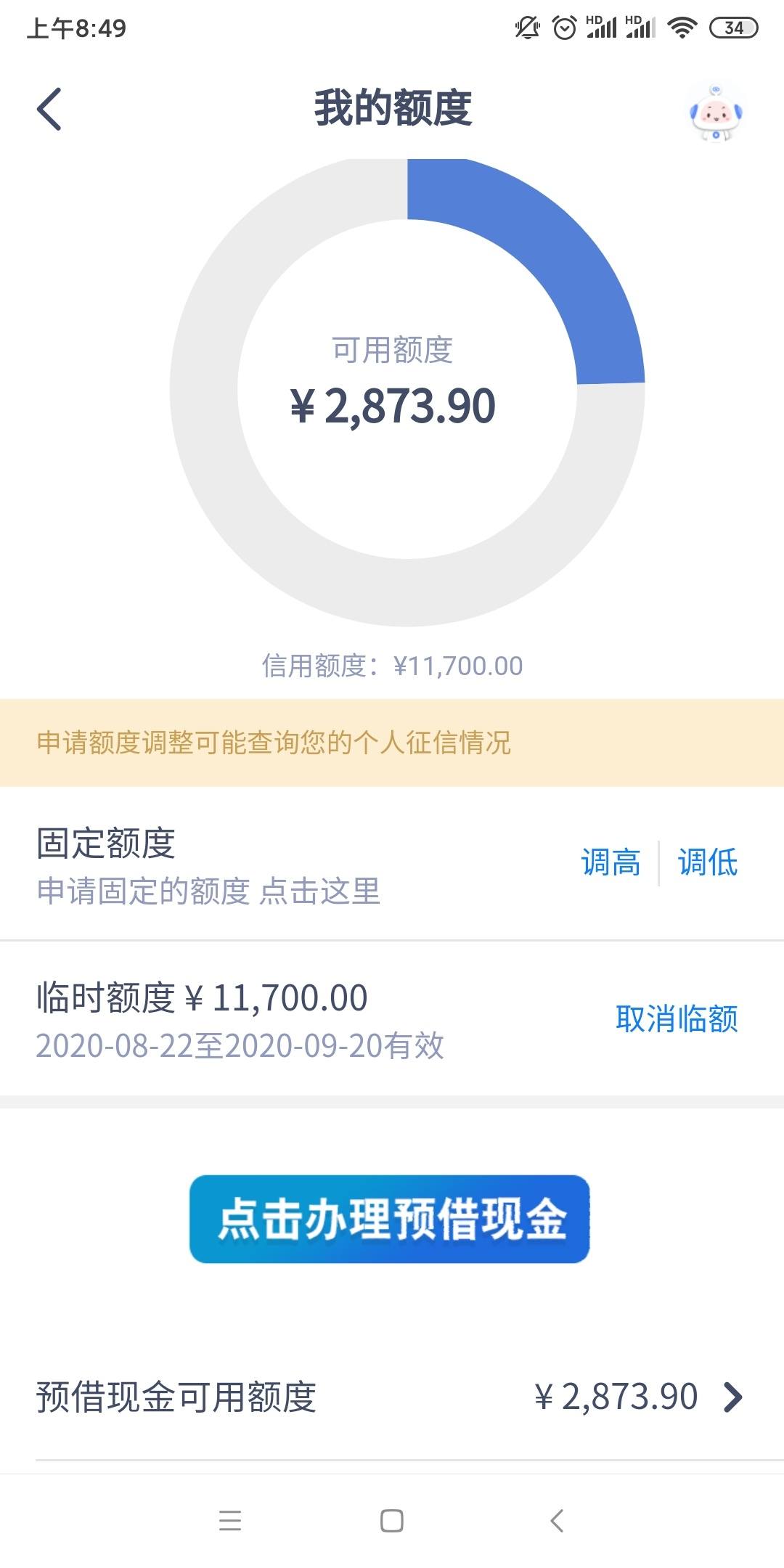Tap the Android back navigation icon
This screenshot has width=784, height=1568.
coord(557,1521)
